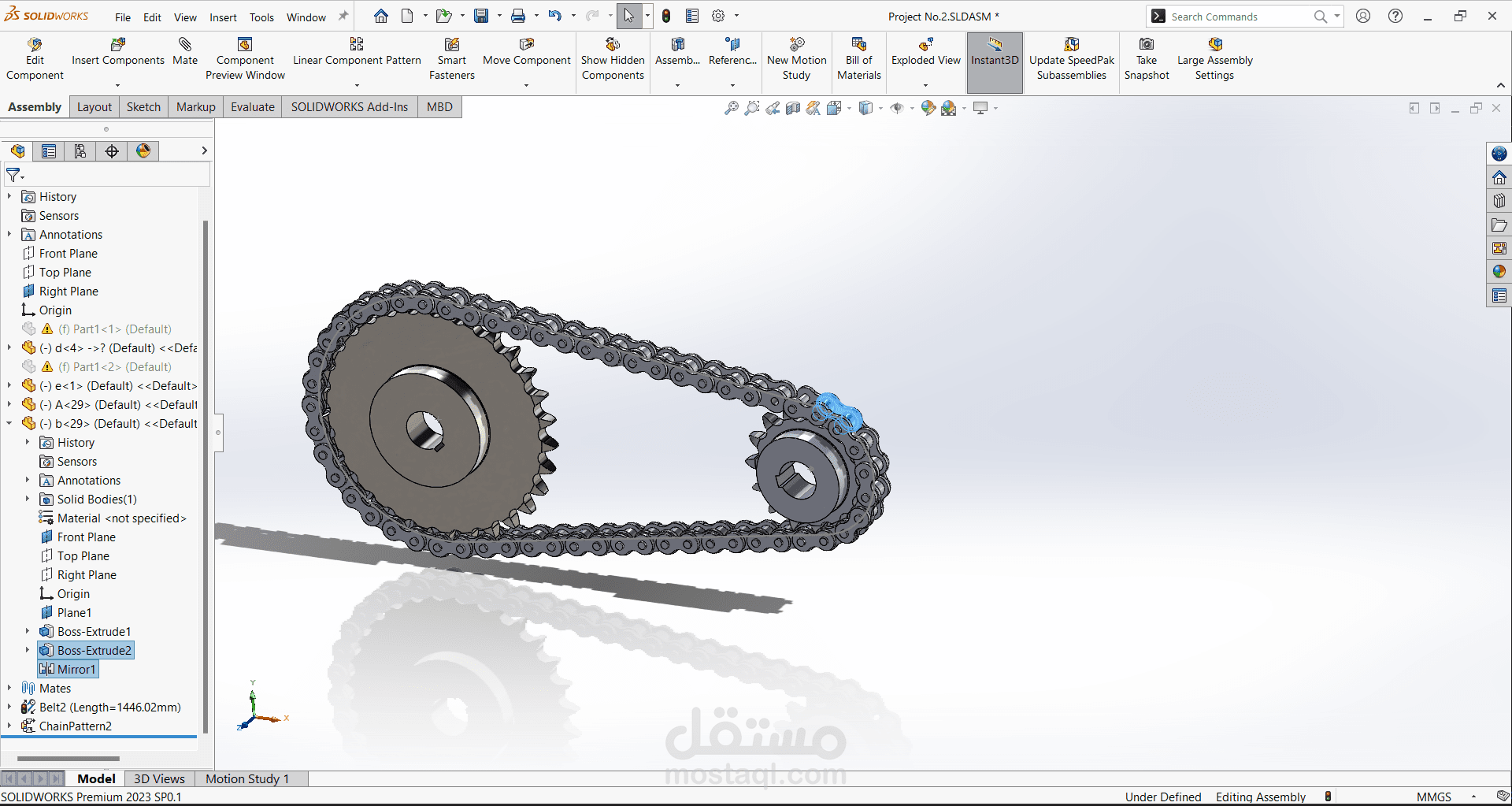
Task: Open SOLIDWORKS Resources task pane
Action: click(x=1499, y=177)
